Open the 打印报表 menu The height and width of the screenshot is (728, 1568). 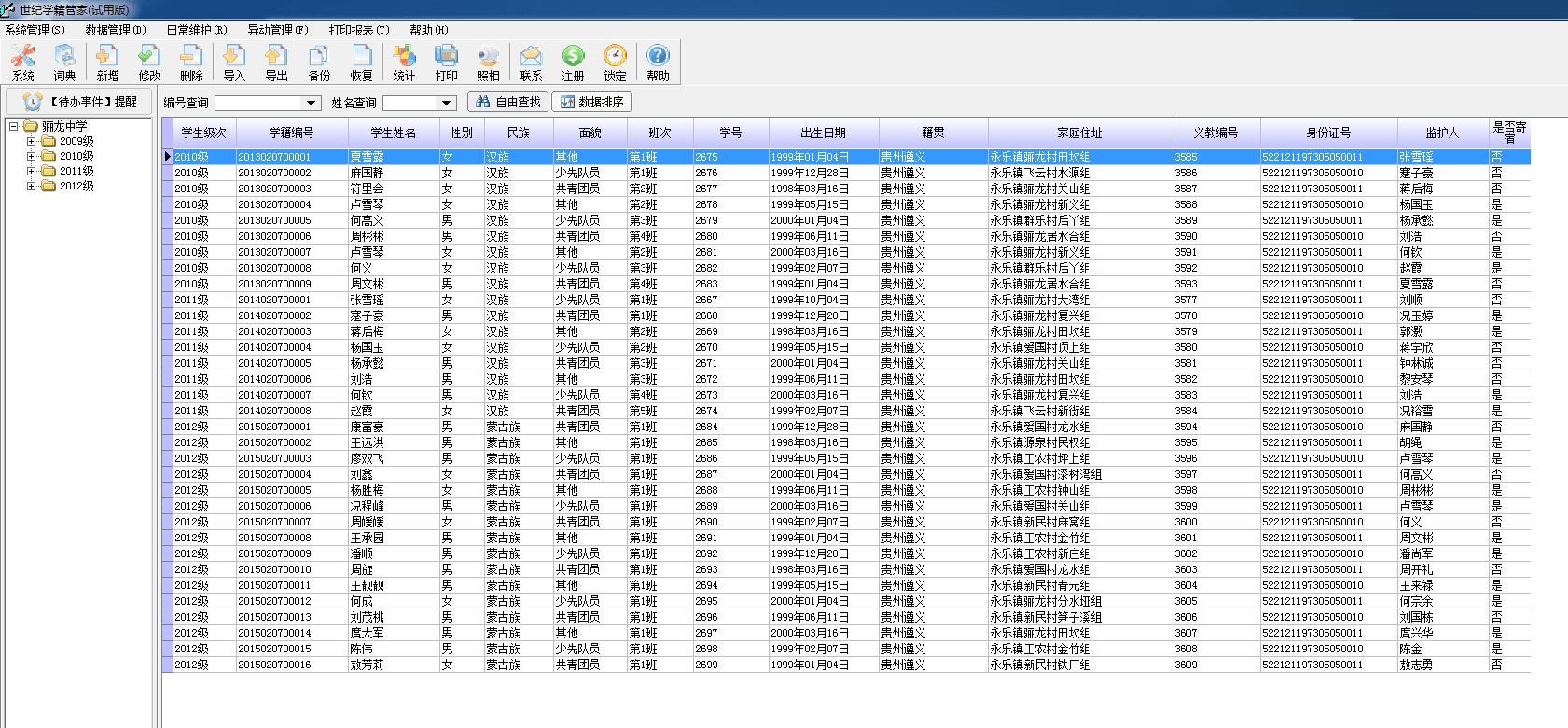pyautogui.click(x=359, y=30)
